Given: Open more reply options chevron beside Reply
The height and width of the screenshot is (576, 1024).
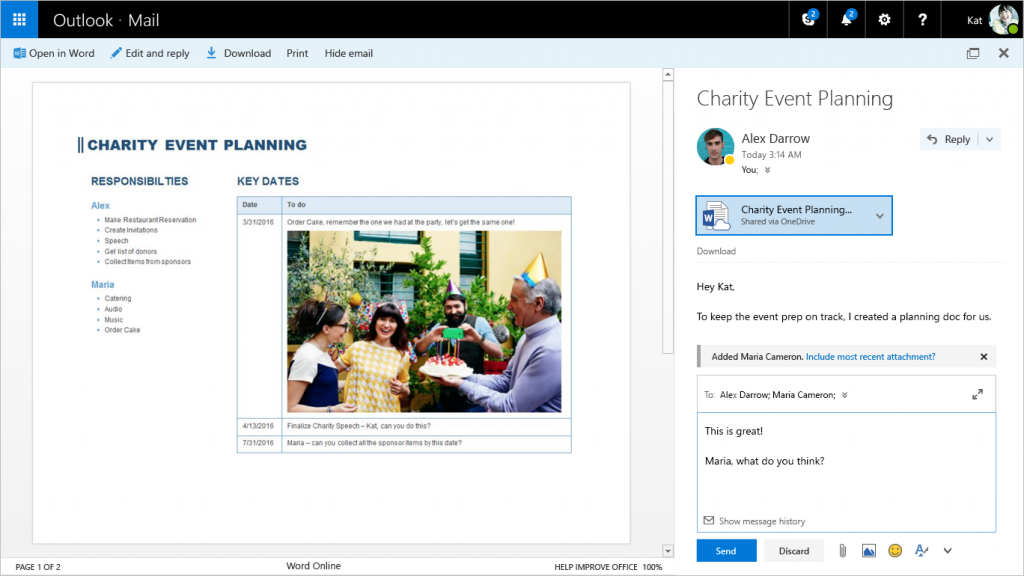Looking at the screenshot, I should 988,139.
